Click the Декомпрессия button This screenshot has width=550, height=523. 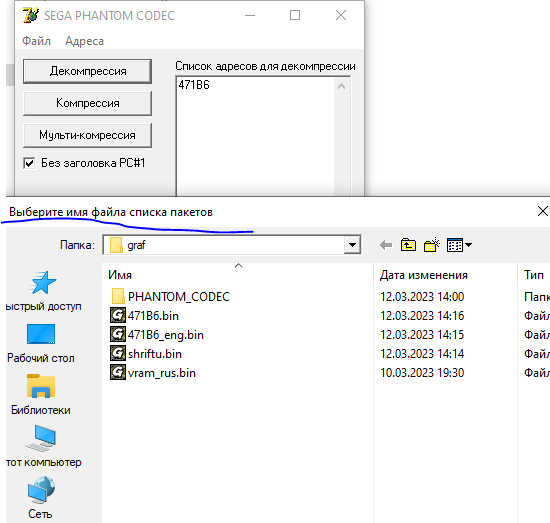[87, 71]
